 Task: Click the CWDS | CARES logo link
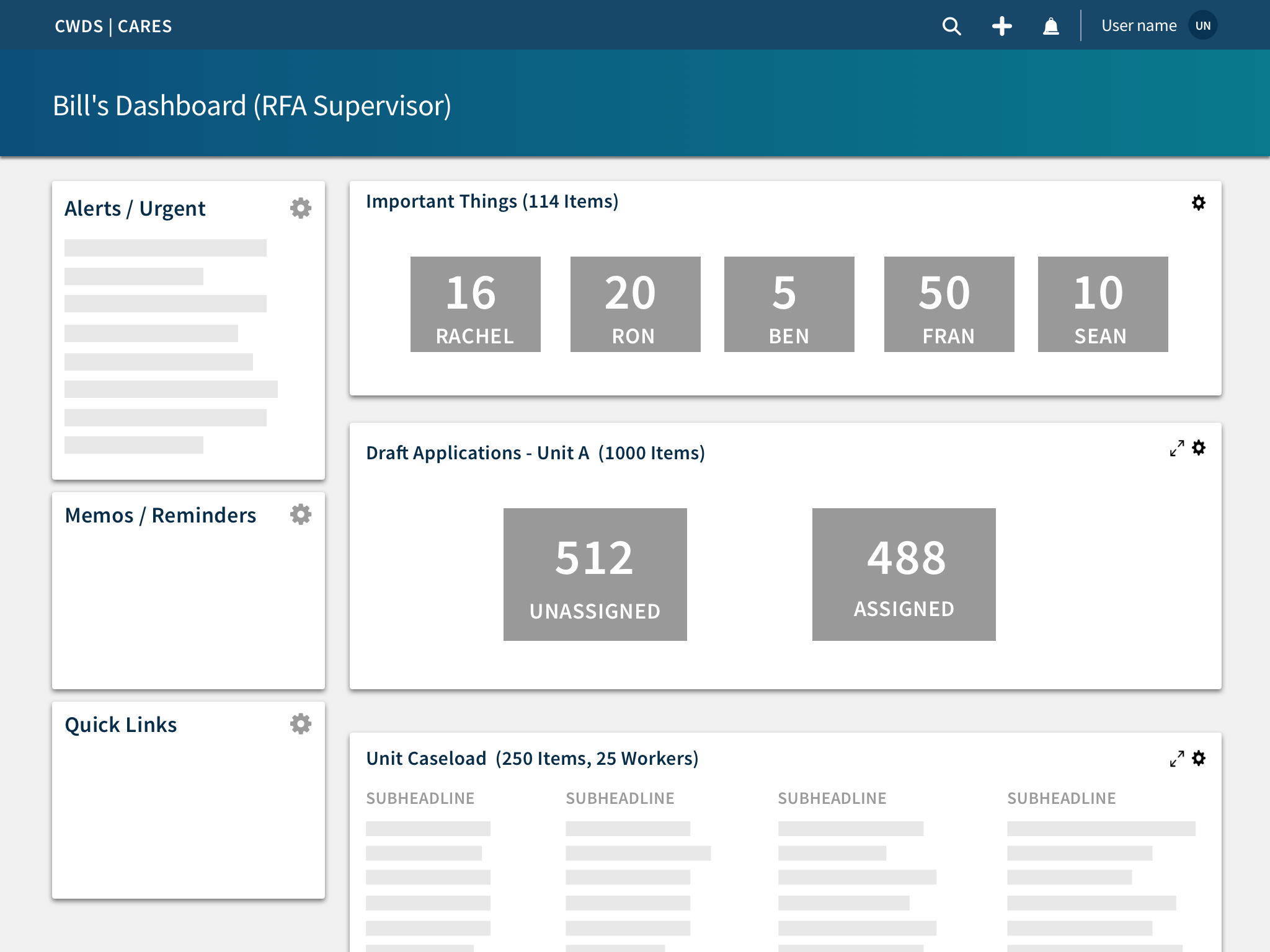tap(113, 26)
